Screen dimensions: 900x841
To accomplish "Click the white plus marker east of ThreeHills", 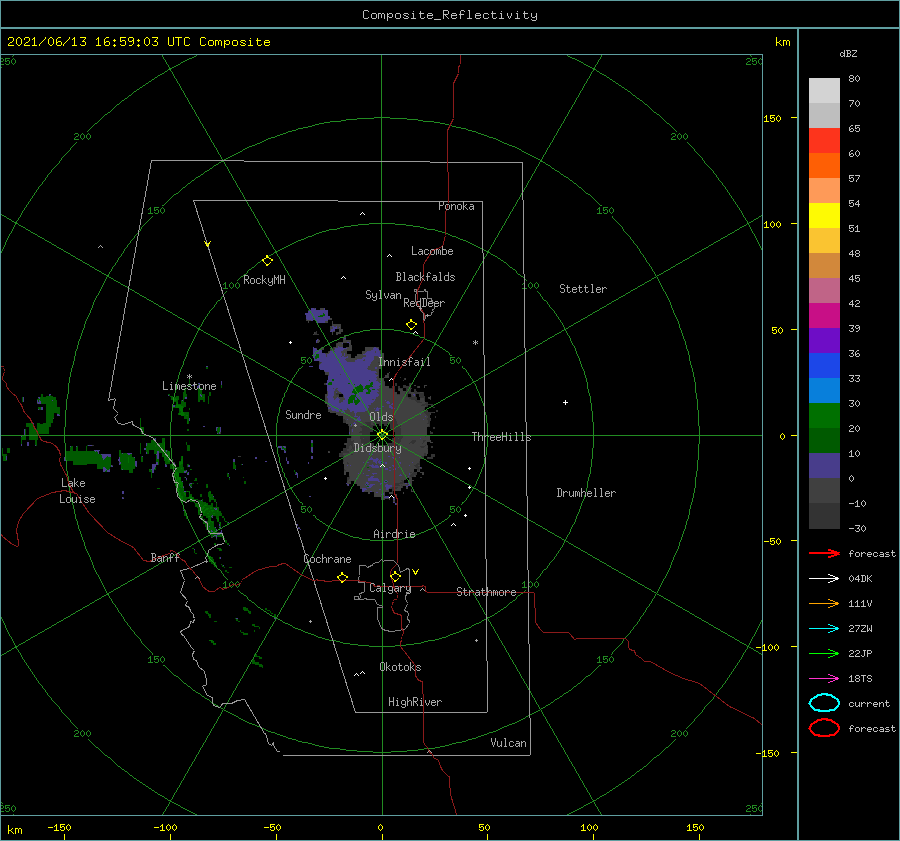I will 565,402.
